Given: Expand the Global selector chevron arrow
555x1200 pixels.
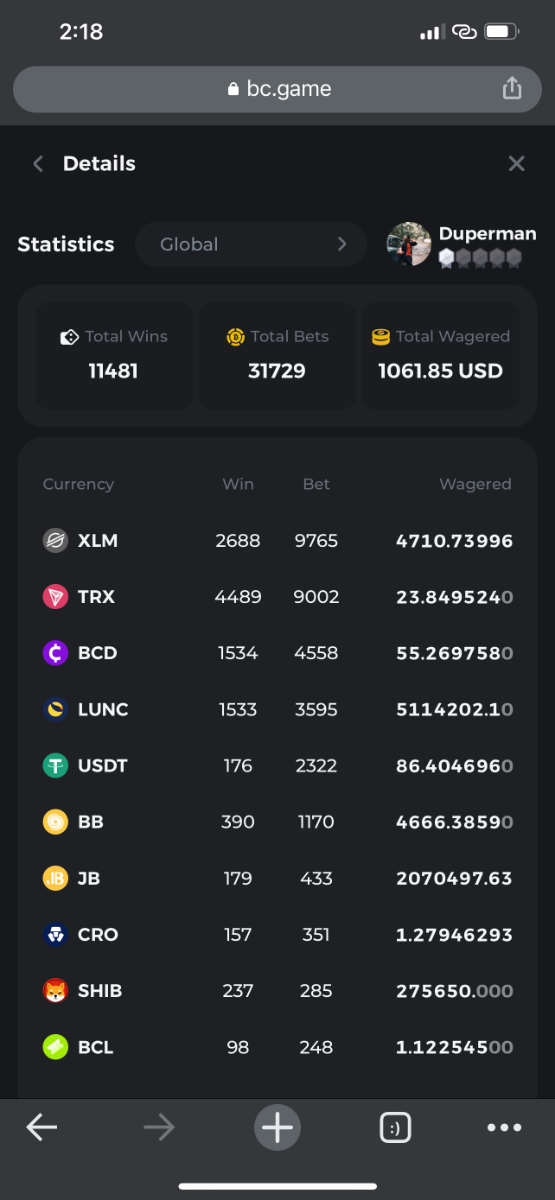Looking at the screenshot, I should pyautogui.click(x=342, y=244).
